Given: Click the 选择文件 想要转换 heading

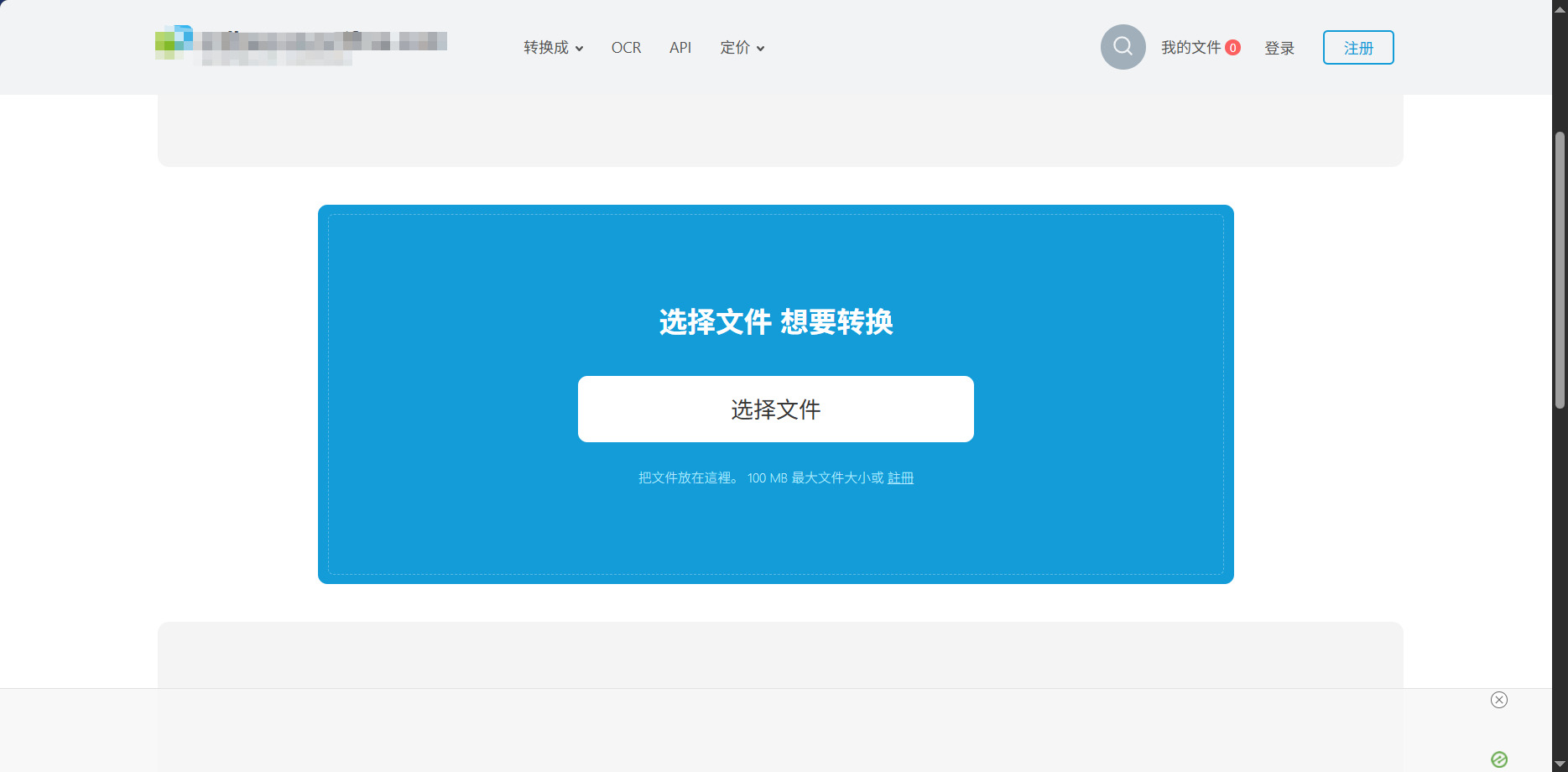Looking at the screenshot, I should 776,321.
